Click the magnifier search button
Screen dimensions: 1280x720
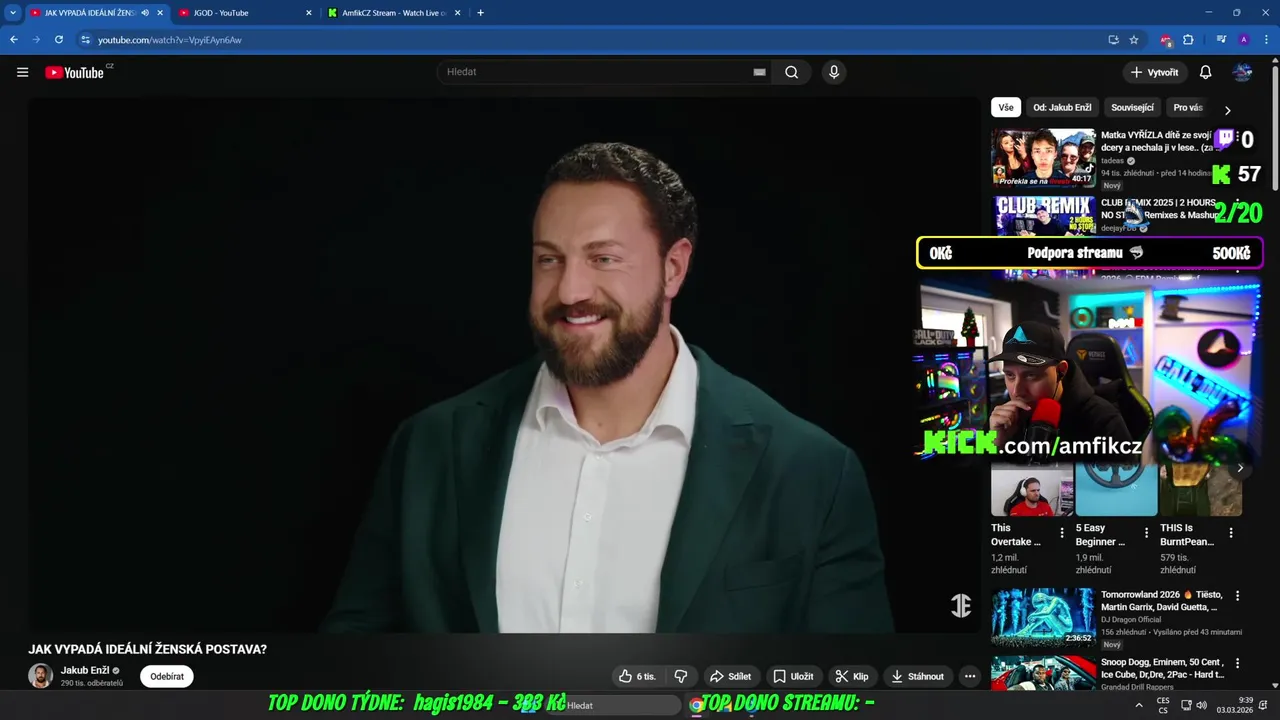click(x=791, y=72)
